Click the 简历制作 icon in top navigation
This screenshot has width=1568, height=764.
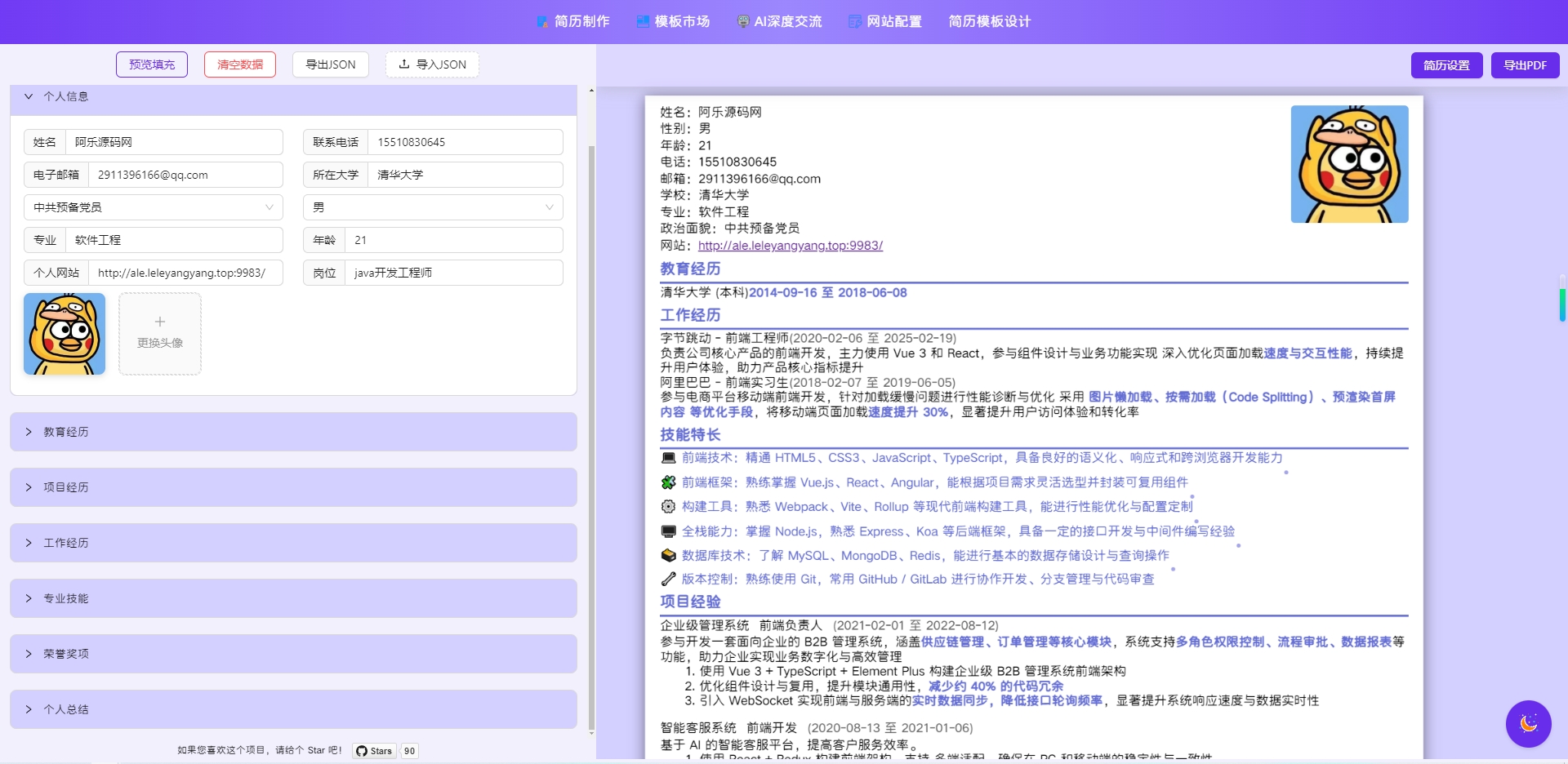542,22
